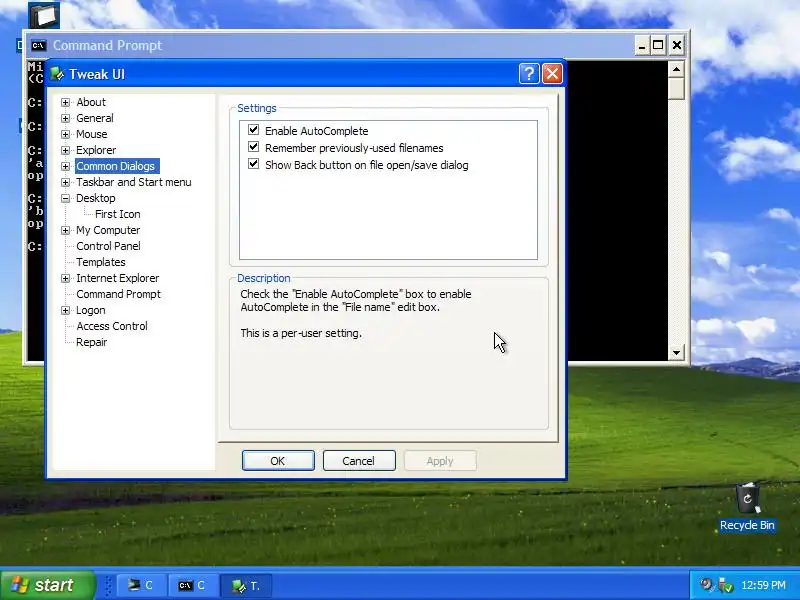
Task: Expand the Common Dialogs tree node
Action: pos(65,166)
